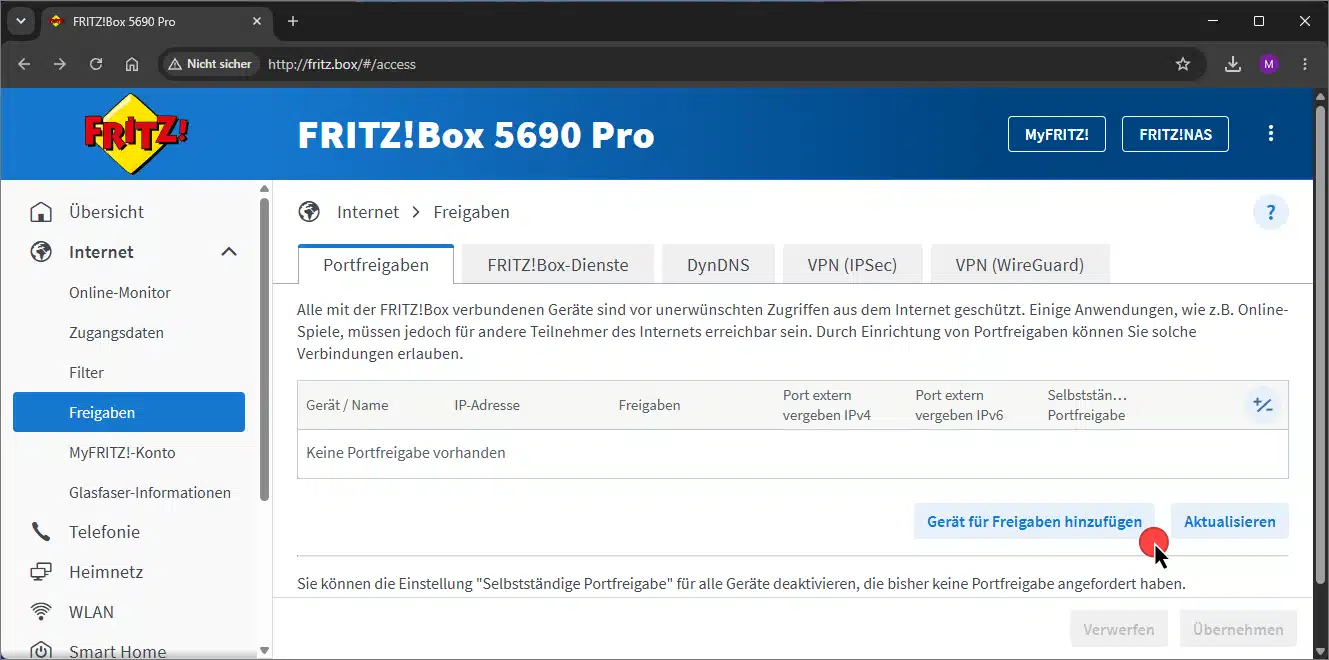
Task: Click the Gerät / Name column header
Action: [x=347, y=405]
